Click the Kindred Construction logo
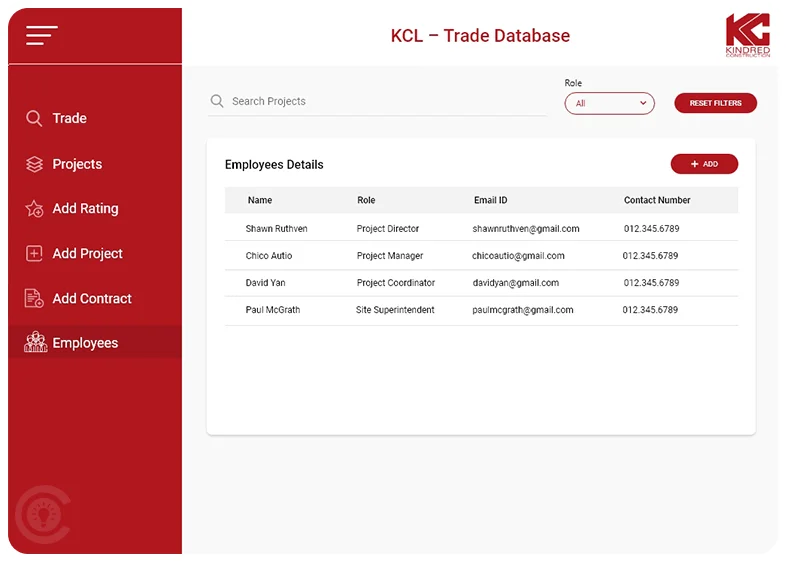 (x=747, y=35)
